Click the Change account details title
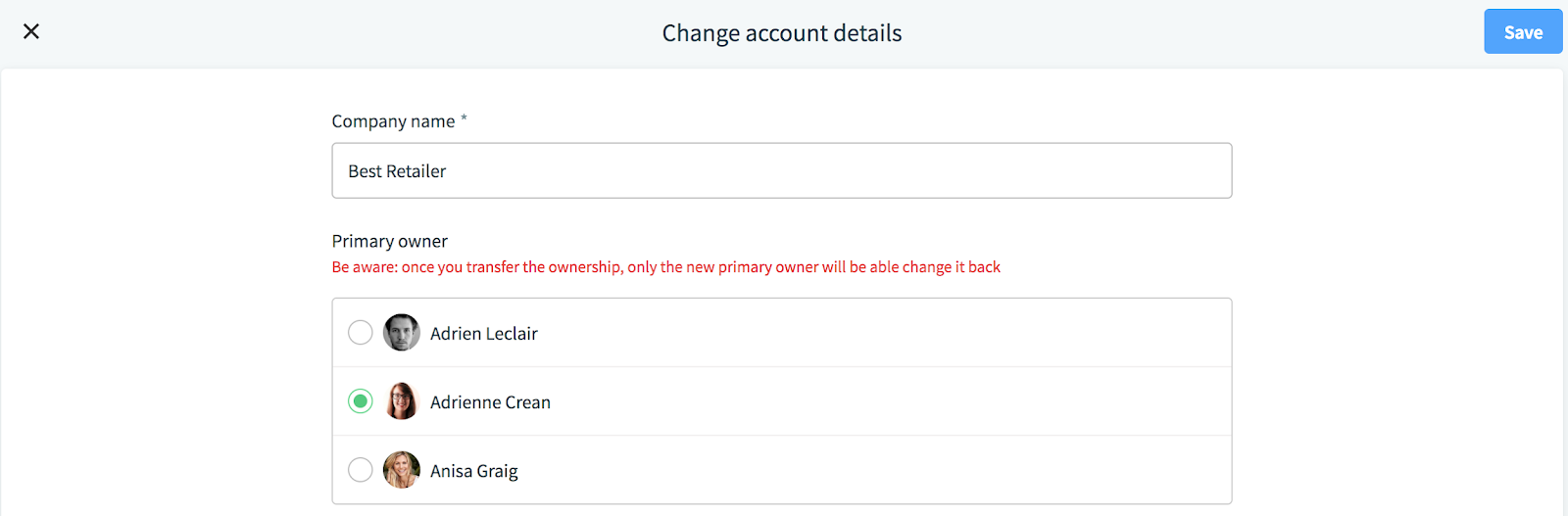 (782, 33)
